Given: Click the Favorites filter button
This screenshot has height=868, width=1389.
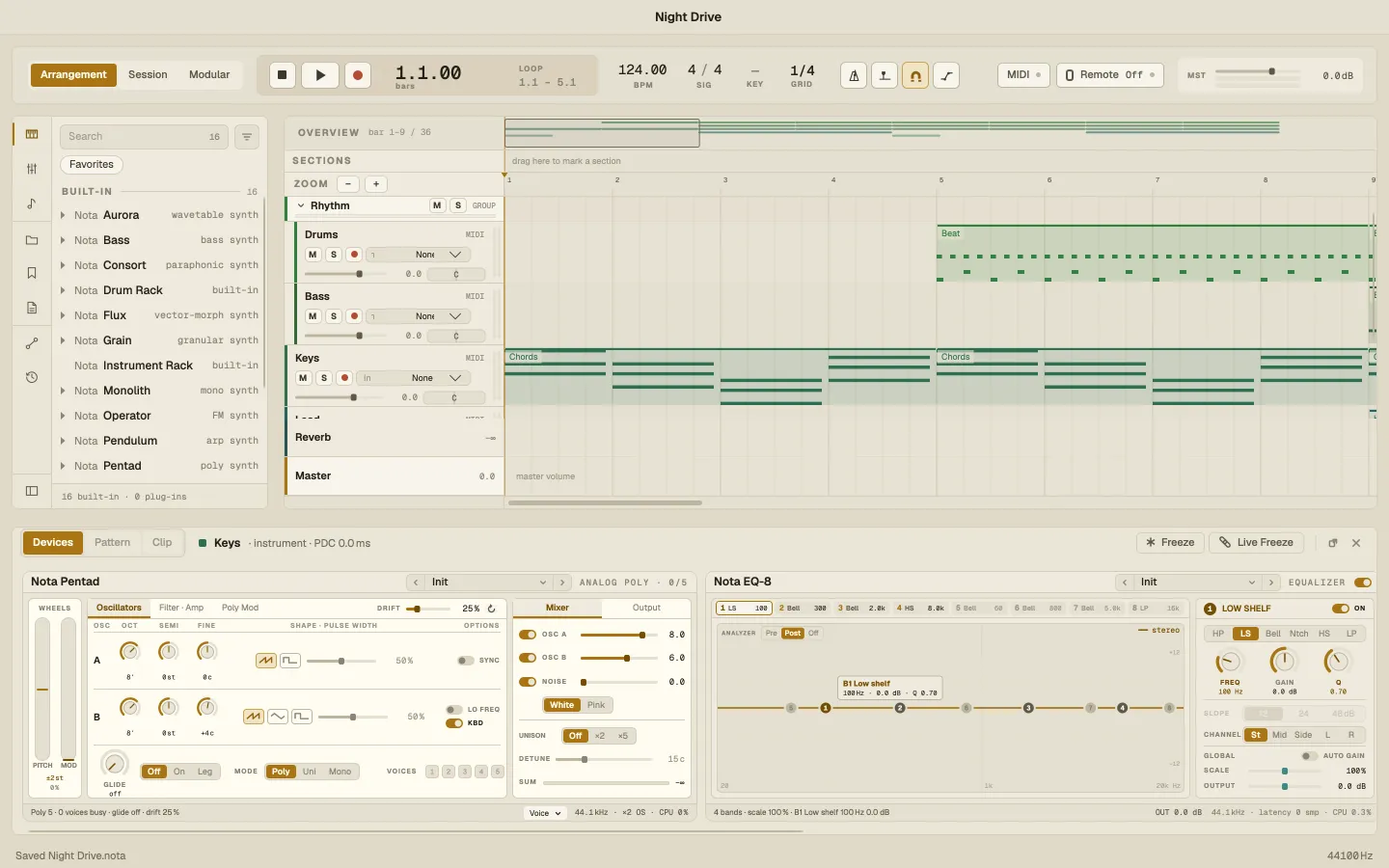Looking at the screenshot, I should point(92,165).
